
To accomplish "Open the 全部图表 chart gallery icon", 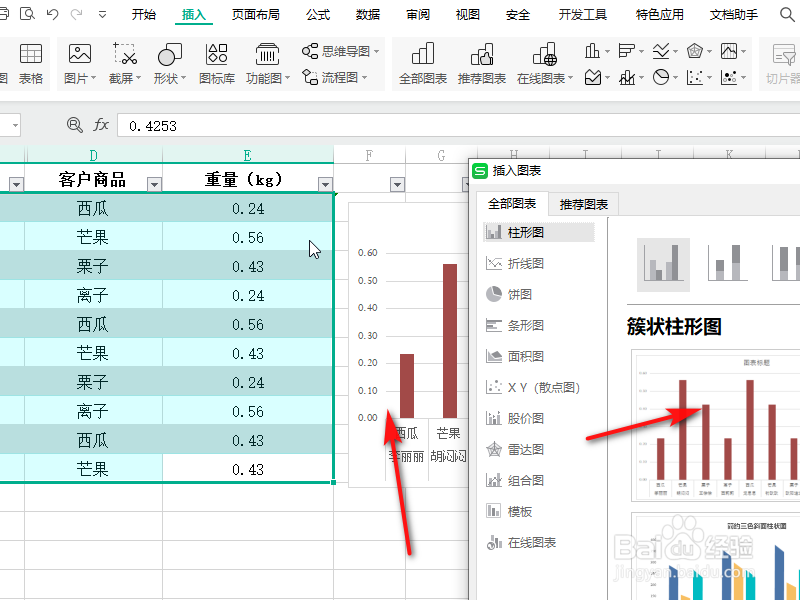I will click(x=424, y=60).
